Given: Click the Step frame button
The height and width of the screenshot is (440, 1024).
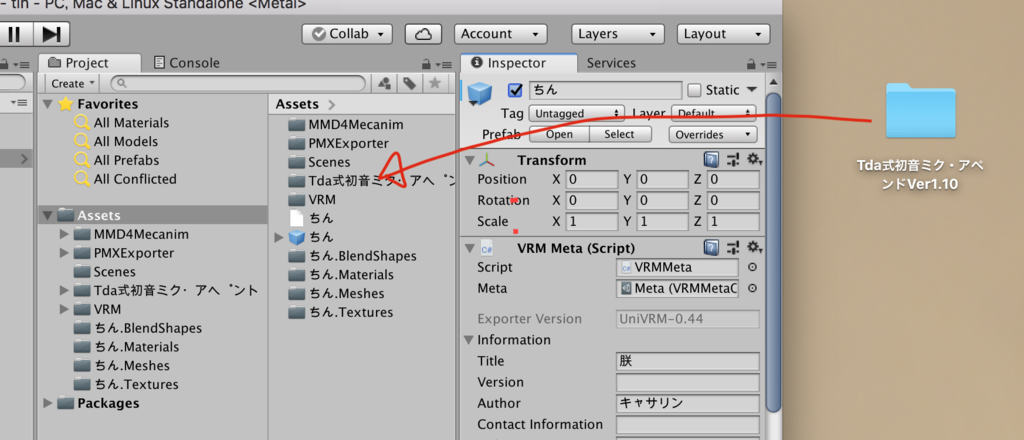Looking at the screenshot, I should point(51,34).
